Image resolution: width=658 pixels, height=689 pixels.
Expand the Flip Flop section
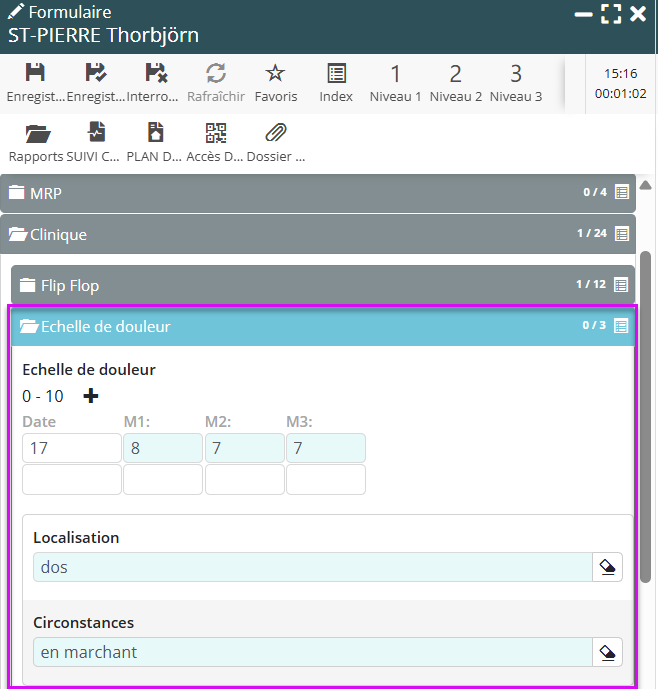pos(300,285)
